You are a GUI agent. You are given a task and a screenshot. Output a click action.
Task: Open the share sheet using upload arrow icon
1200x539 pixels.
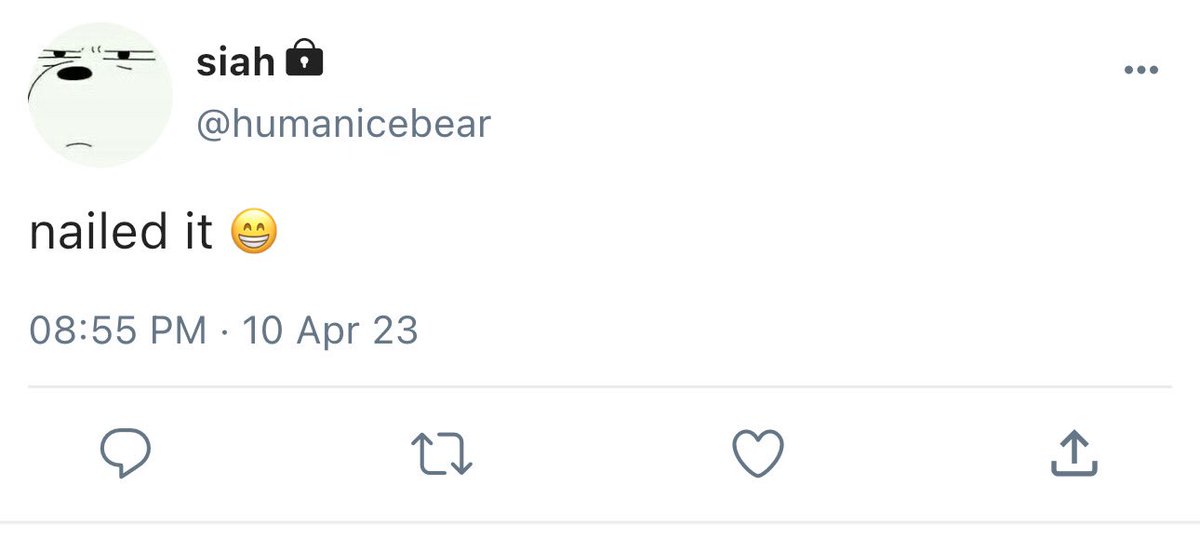(1075, 453)
